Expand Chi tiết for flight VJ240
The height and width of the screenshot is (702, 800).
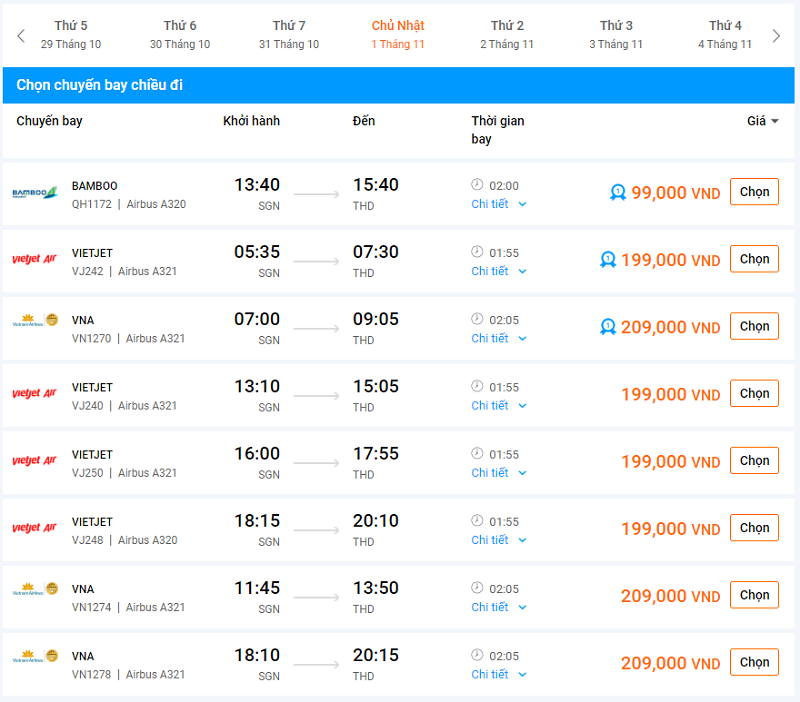click(x=498, y=406)
